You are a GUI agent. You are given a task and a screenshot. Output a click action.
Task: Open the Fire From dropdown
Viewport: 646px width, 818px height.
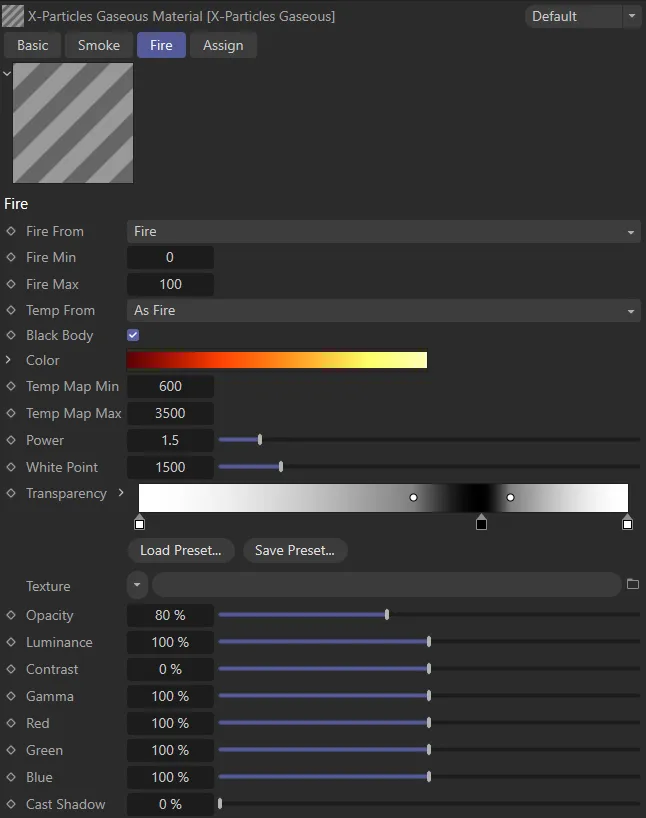pyautogui.click(x=384, y=231)
